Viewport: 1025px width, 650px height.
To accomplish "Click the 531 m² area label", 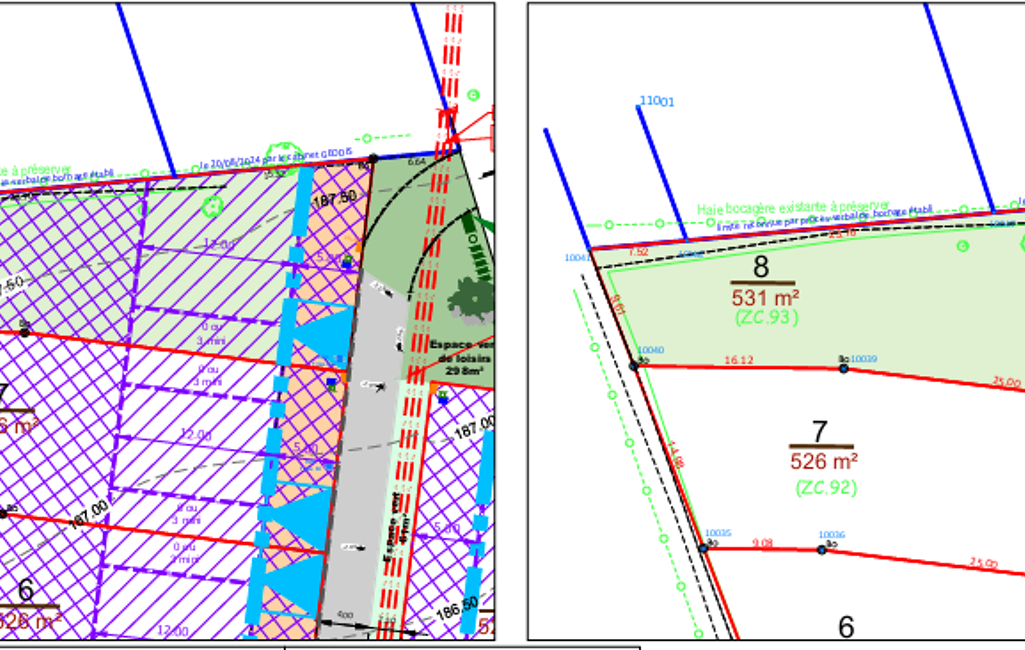I will point(765,297).
